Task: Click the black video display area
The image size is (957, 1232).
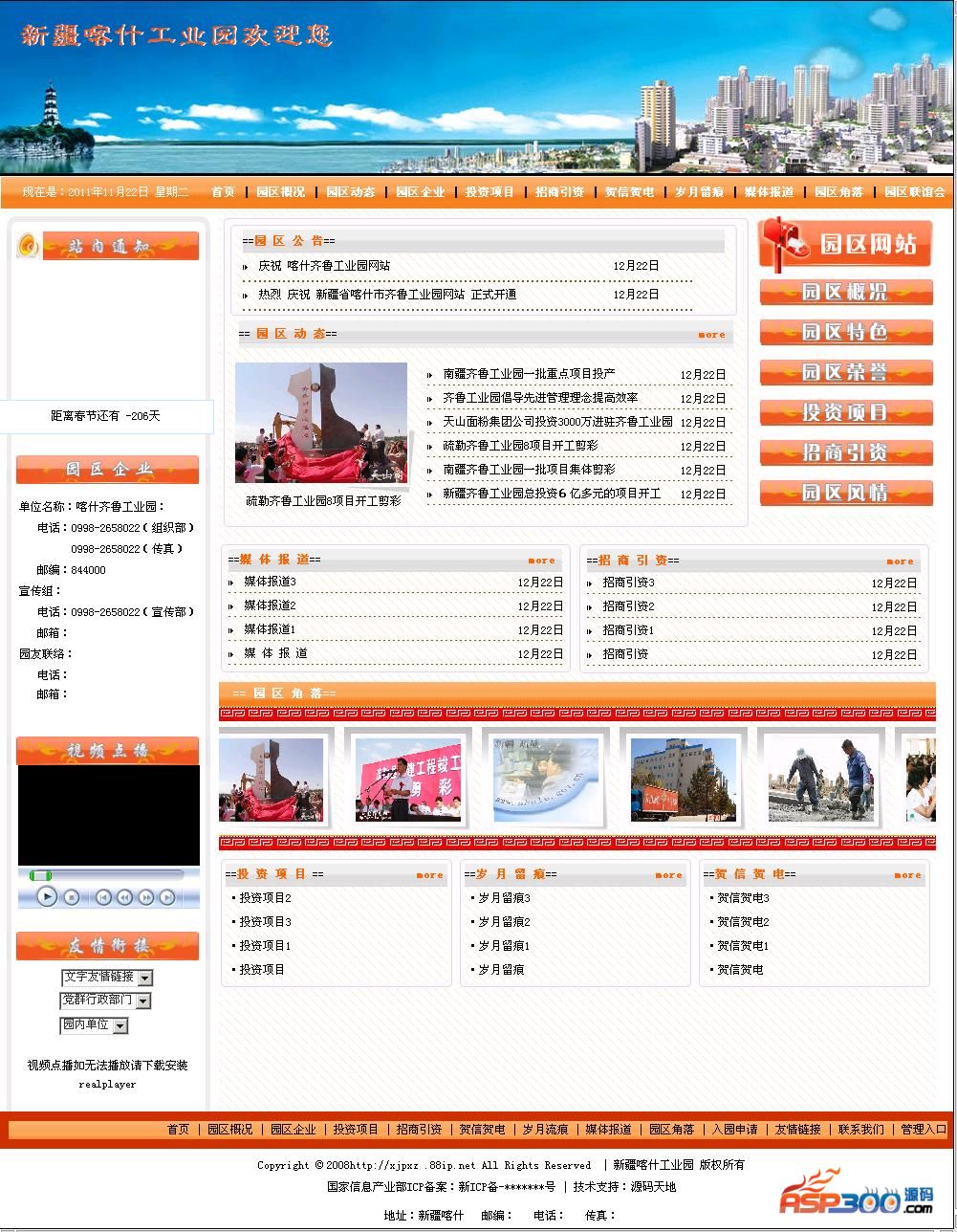Action: click(x=109, y=815)
